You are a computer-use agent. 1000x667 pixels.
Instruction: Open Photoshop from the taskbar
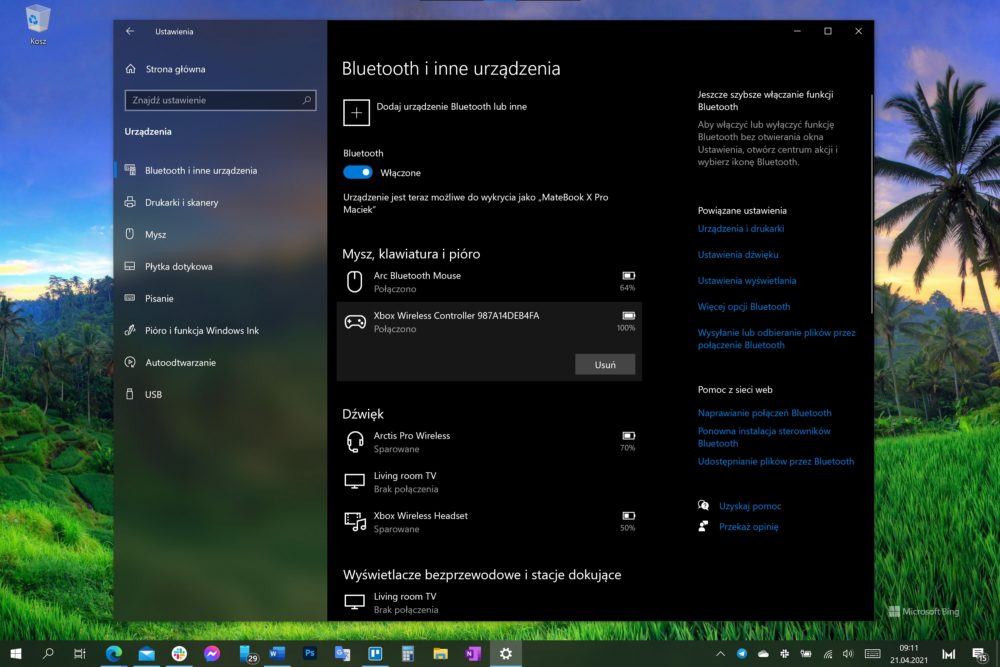(x=310, y=654)
